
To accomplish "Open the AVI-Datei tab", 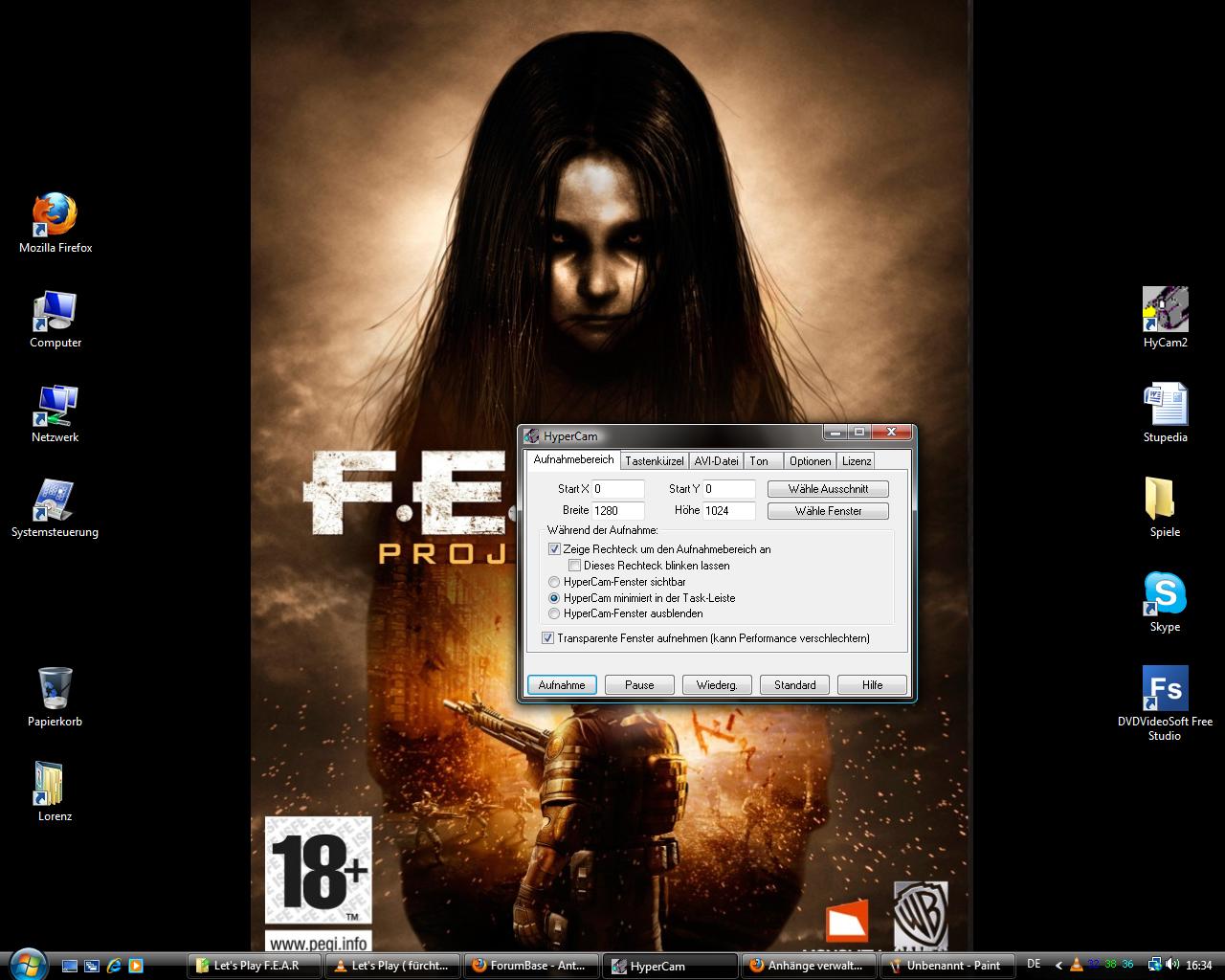I will click(716, 461).
